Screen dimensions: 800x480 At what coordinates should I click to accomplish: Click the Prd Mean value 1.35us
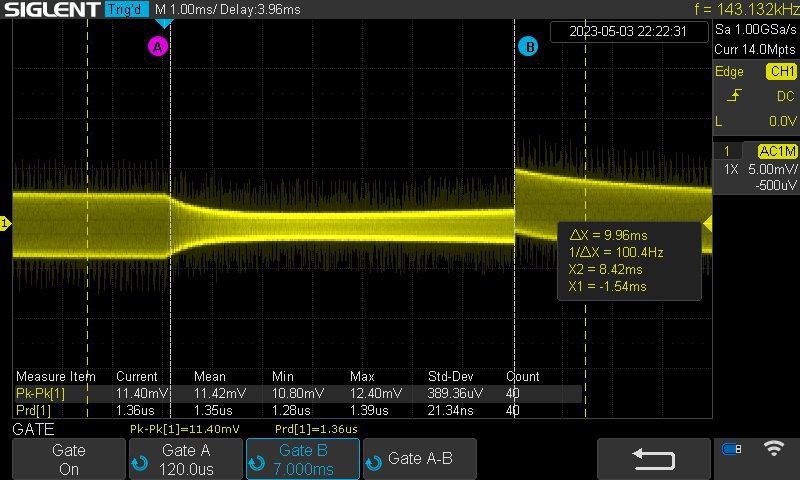[x=213, y=410]
